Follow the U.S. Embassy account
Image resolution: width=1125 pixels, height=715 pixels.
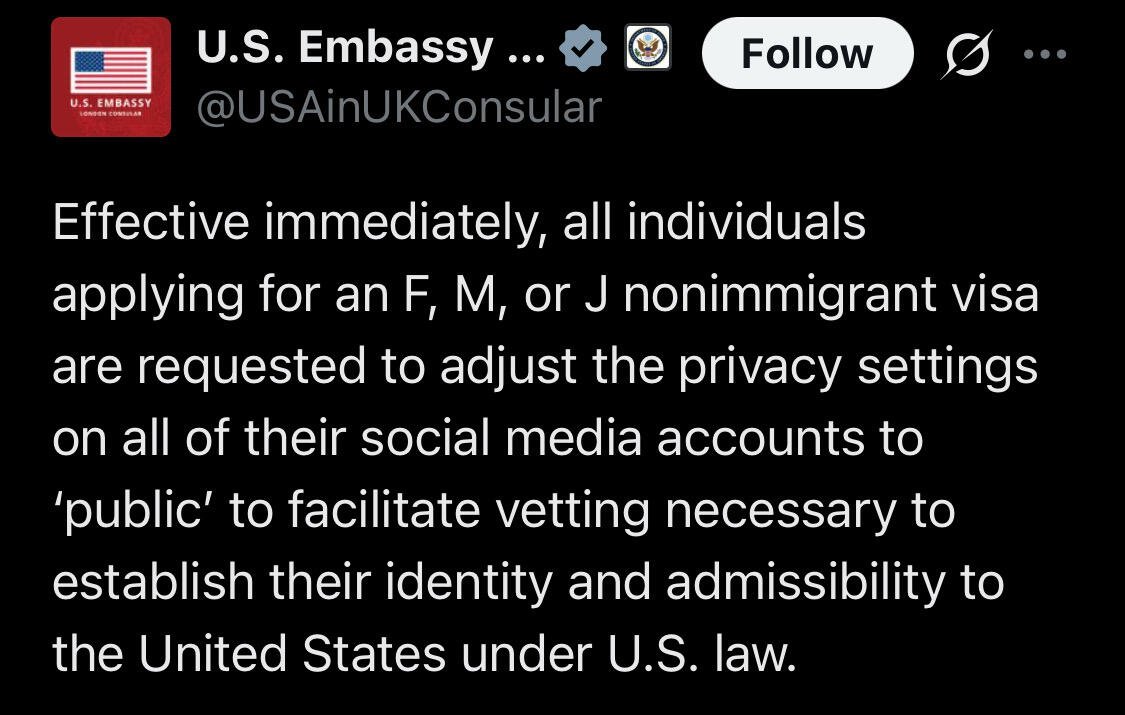[x=807, y=53]
